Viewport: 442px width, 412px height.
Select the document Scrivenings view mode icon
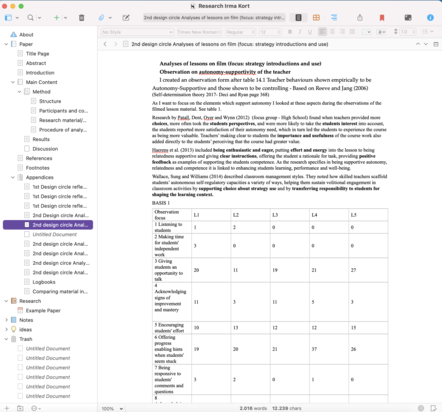(298, 18)
